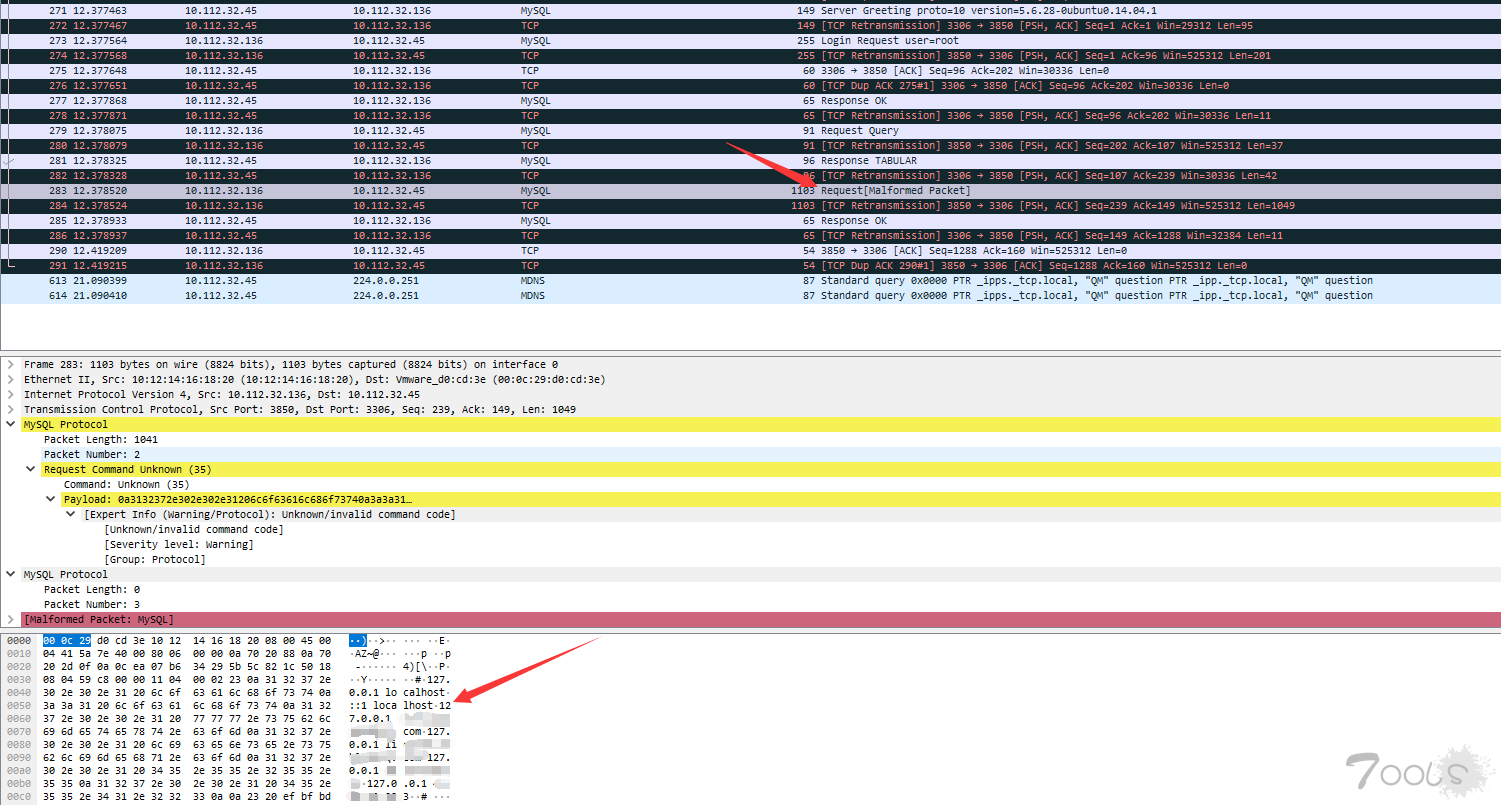The width and height of the screenshot is (1501, 805).
Task: Select packet 282 retransmission row
Action: (750, 175)
